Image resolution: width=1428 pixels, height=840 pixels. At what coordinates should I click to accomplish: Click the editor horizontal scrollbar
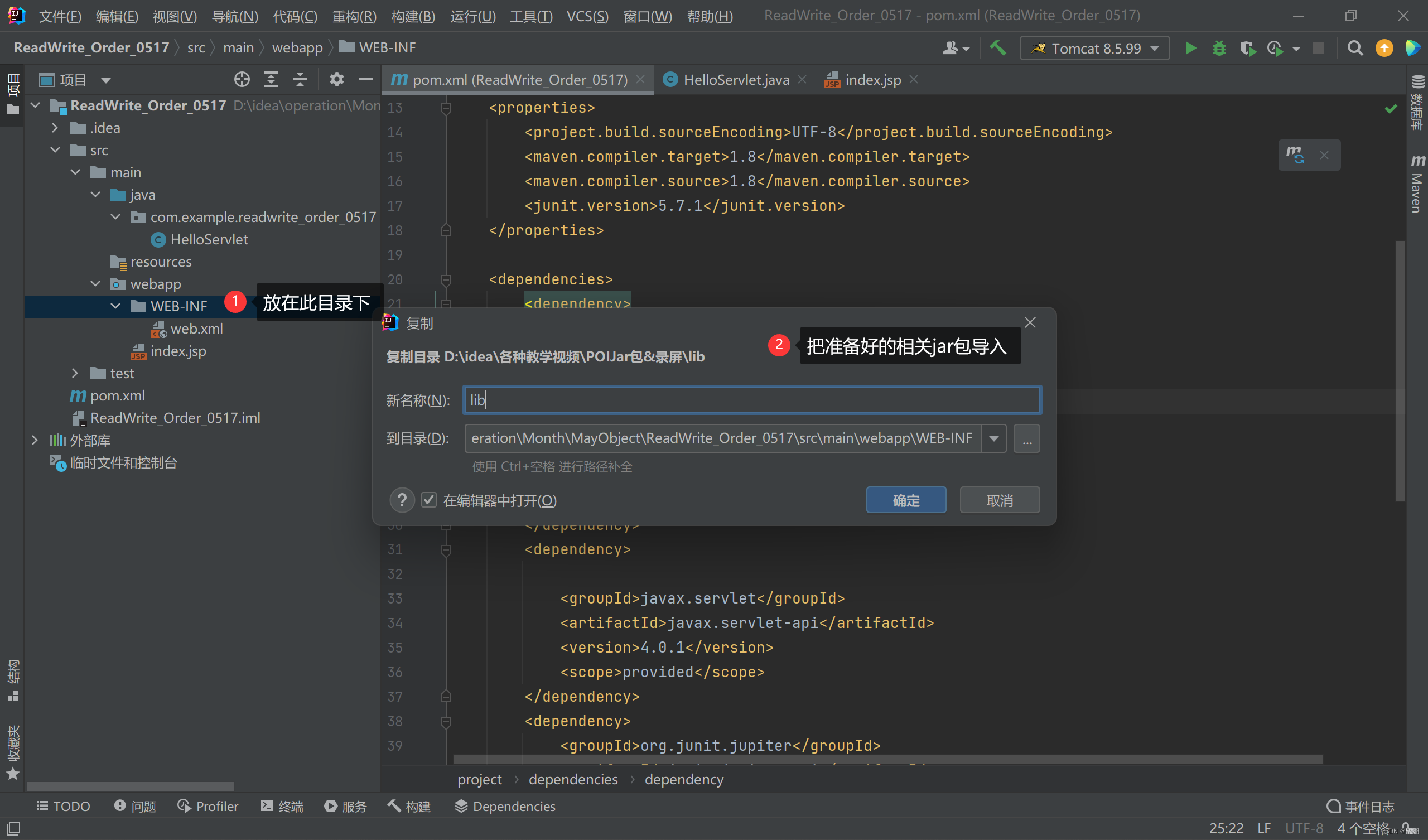[887, 760]
